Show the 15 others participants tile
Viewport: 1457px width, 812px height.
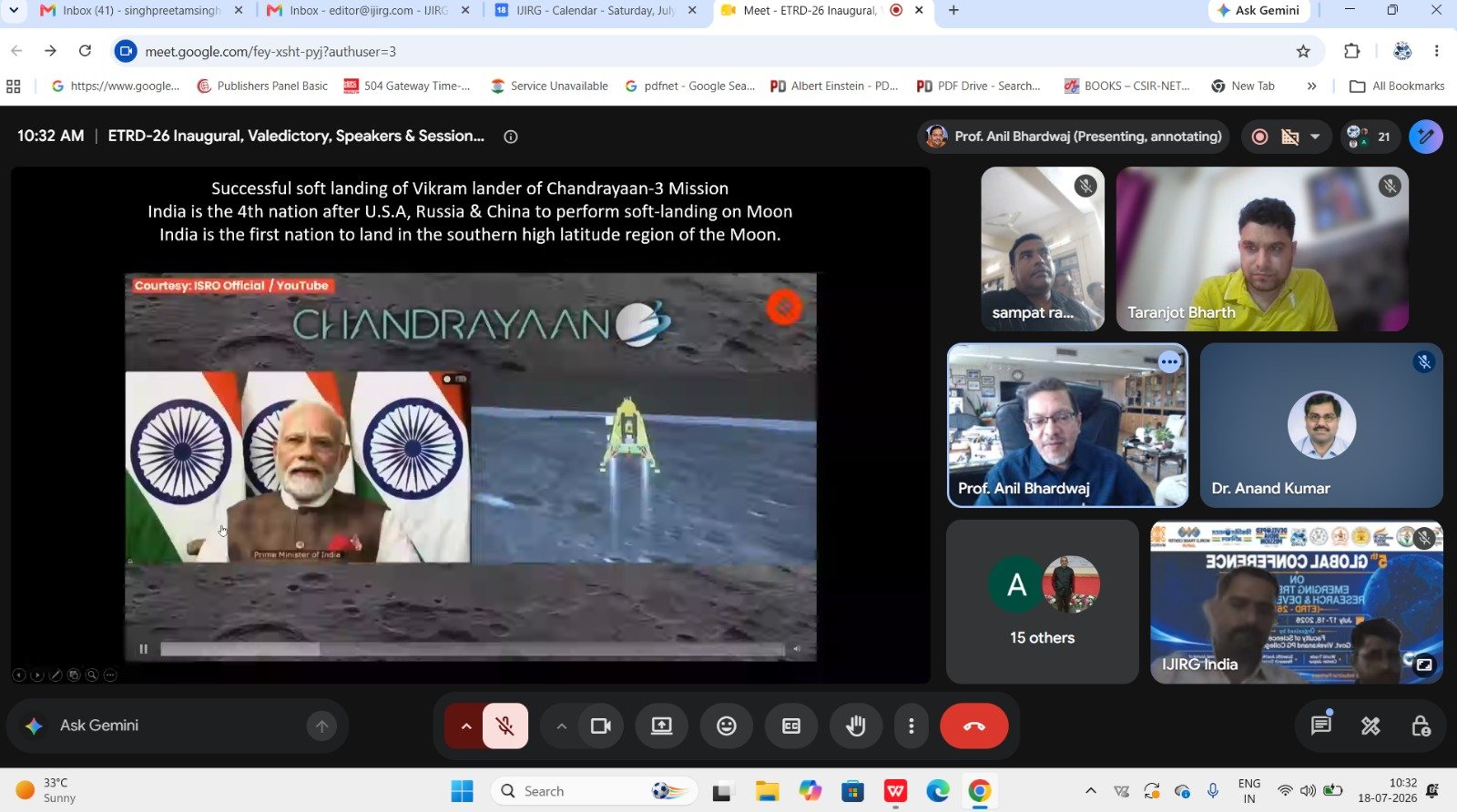1043,602
